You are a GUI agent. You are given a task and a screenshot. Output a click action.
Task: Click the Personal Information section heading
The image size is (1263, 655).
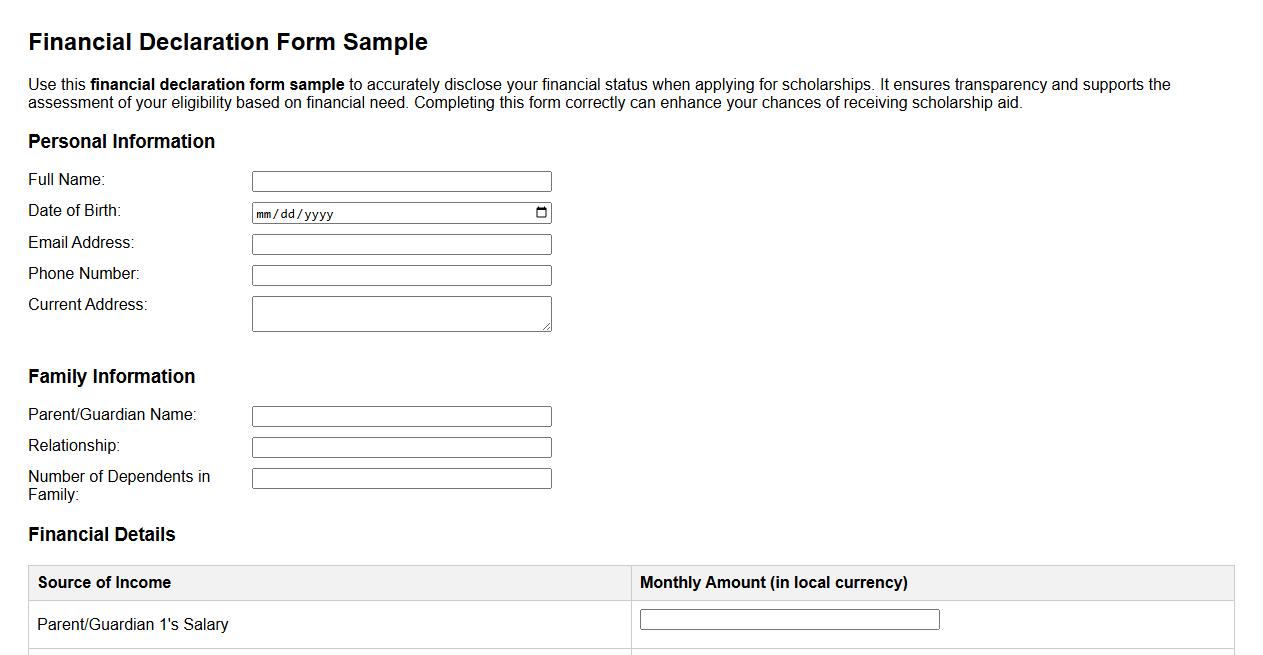pyautogui.click(x=122, y=141)
